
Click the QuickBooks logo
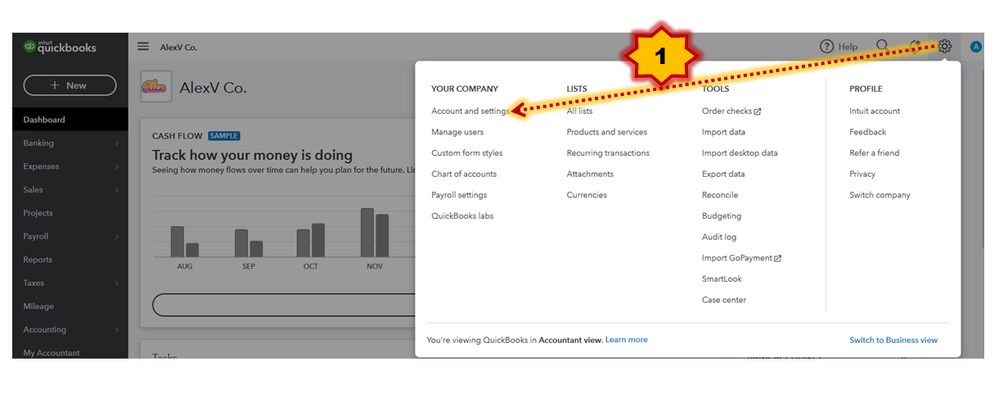click(x=60, y=47)
